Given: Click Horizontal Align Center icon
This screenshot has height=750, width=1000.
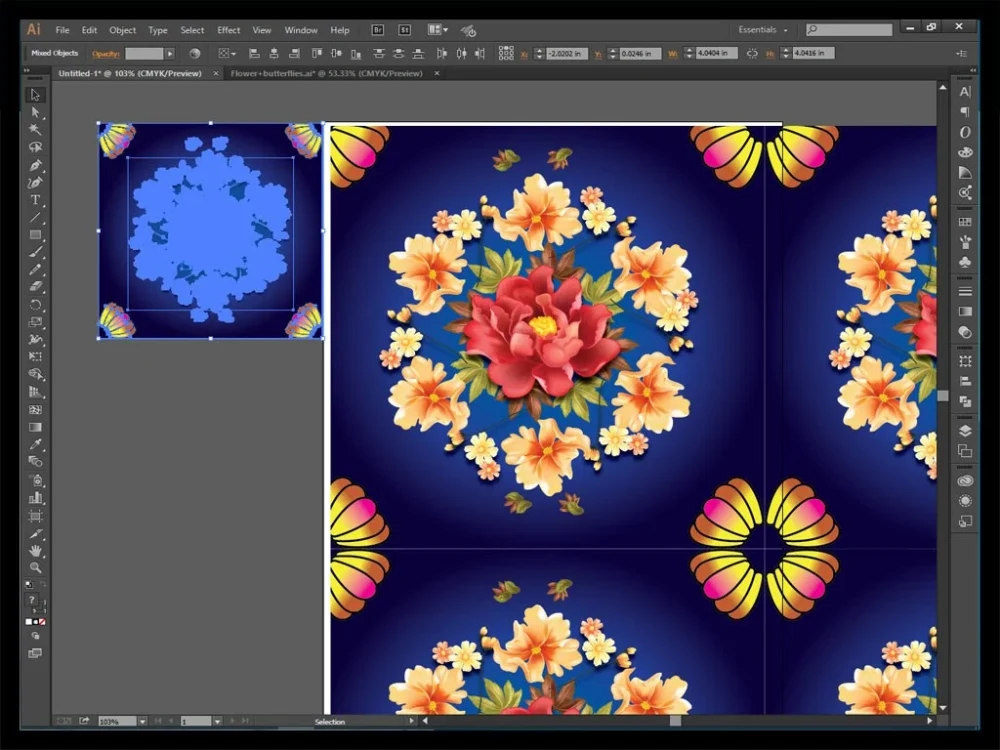Looking at the screenshot, I should coord(274,54).
